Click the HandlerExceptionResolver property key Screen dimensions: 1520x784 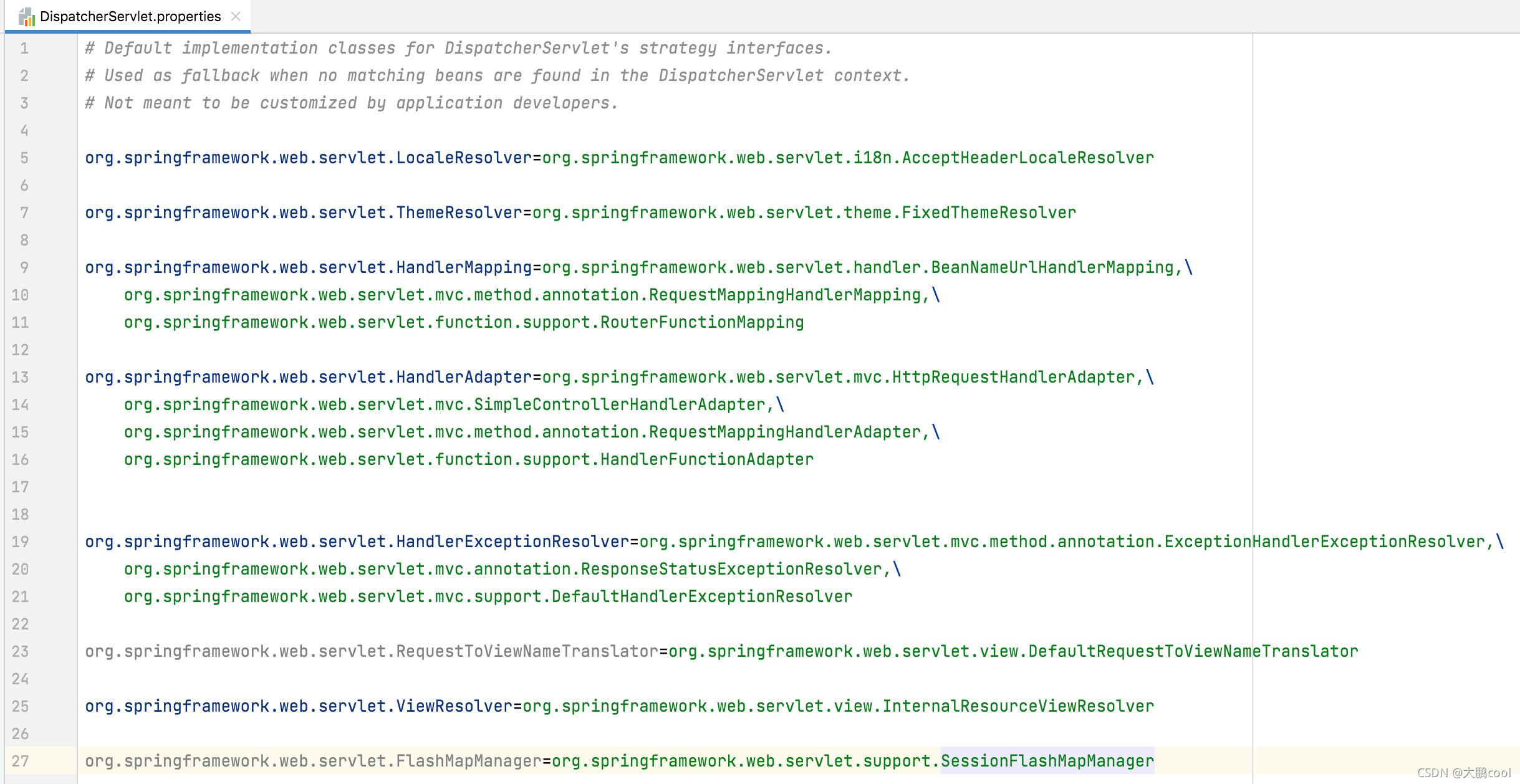357,542
